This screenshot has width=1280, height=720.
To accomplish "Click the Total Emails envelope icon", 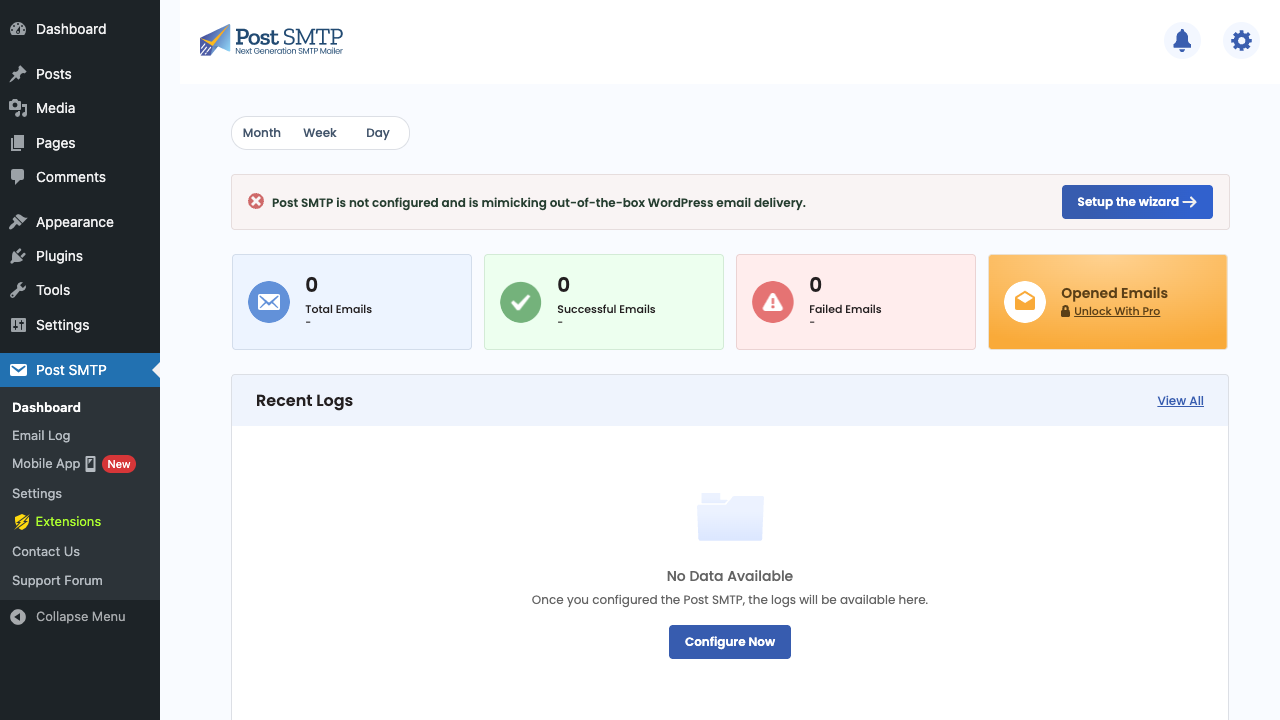I will tap(269, 302).
